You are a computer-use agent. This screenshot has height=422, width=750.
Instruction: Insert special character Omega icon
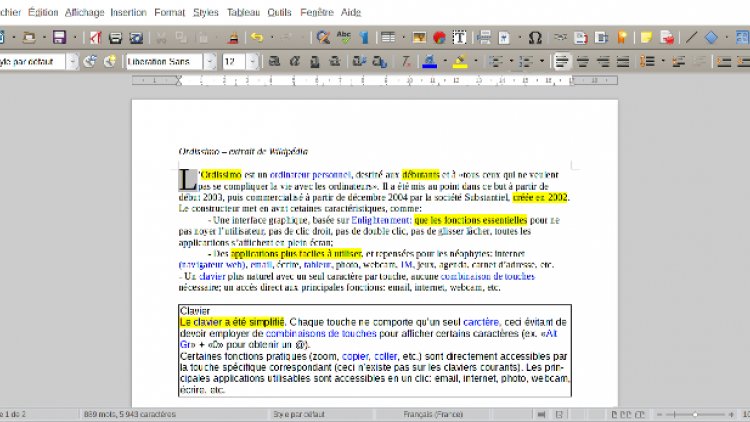tap(535, 37)
